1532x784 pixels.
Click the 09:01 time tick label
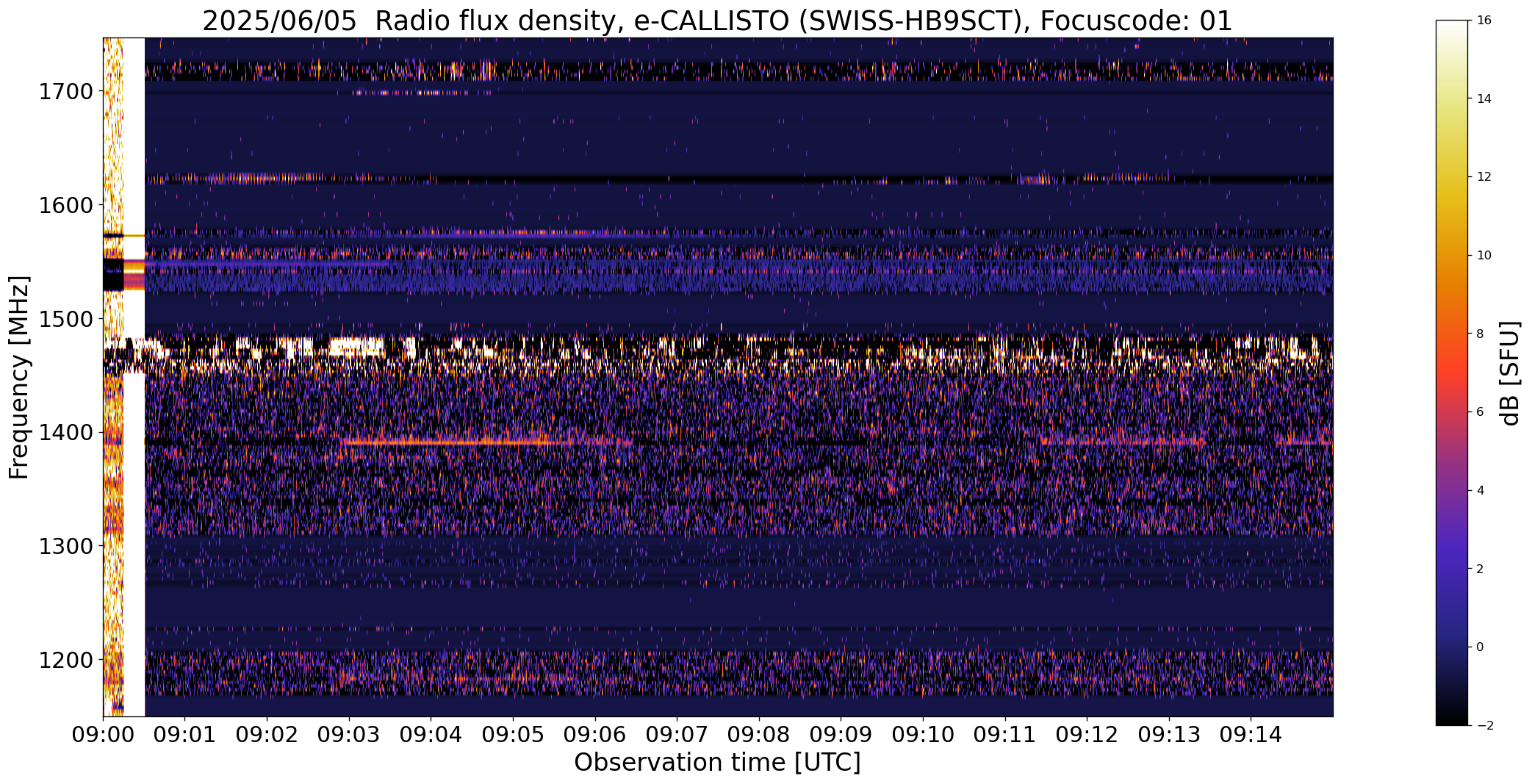pos(185,735)
